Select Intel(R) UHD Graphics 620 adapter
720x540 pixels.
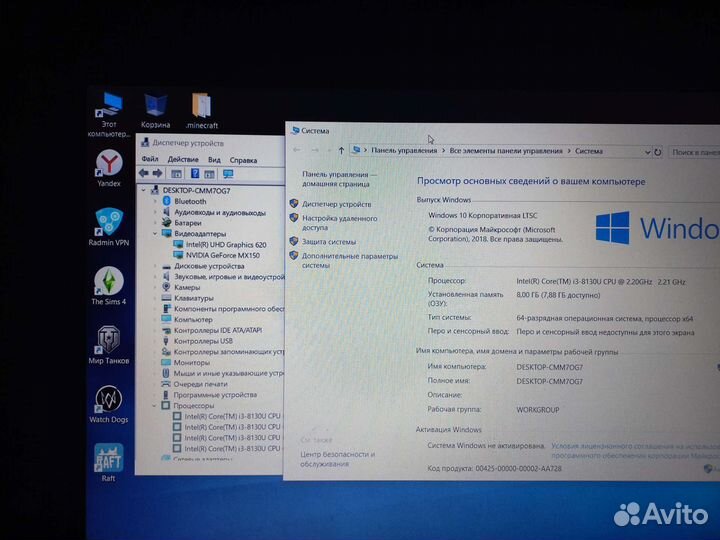(x=226, y=245)
